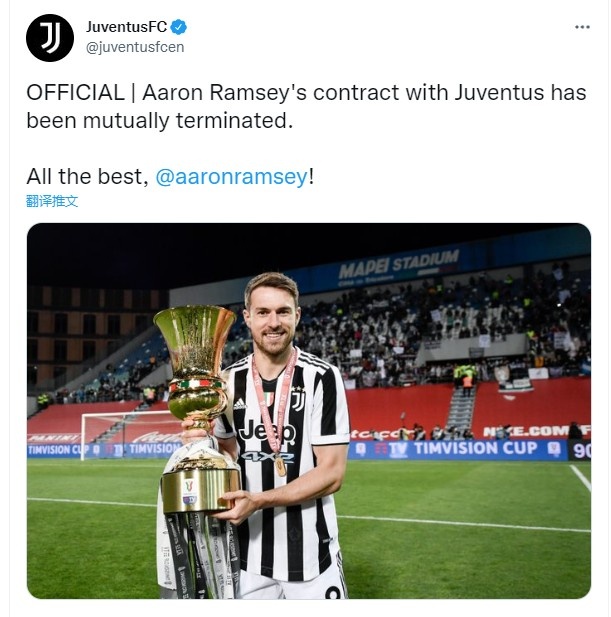This screenshot has width=611, height=617.
Task: Click the @juventusfcen handle
Action: click(135, 47)
